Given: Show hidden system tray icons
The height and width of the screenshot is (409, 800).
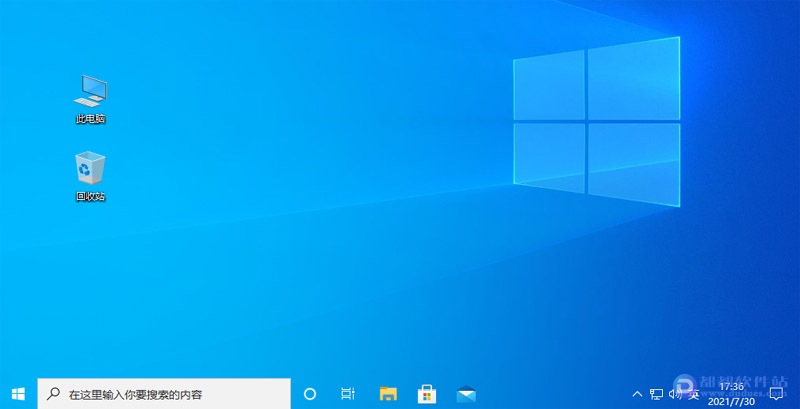Looking at the screenshot, I should 637,394.
